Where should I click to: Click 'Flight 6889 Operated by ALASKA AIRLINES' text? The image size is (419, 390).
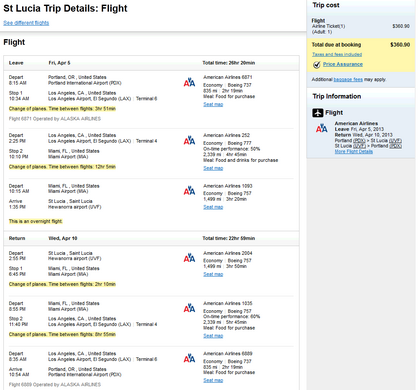point(55,384)
